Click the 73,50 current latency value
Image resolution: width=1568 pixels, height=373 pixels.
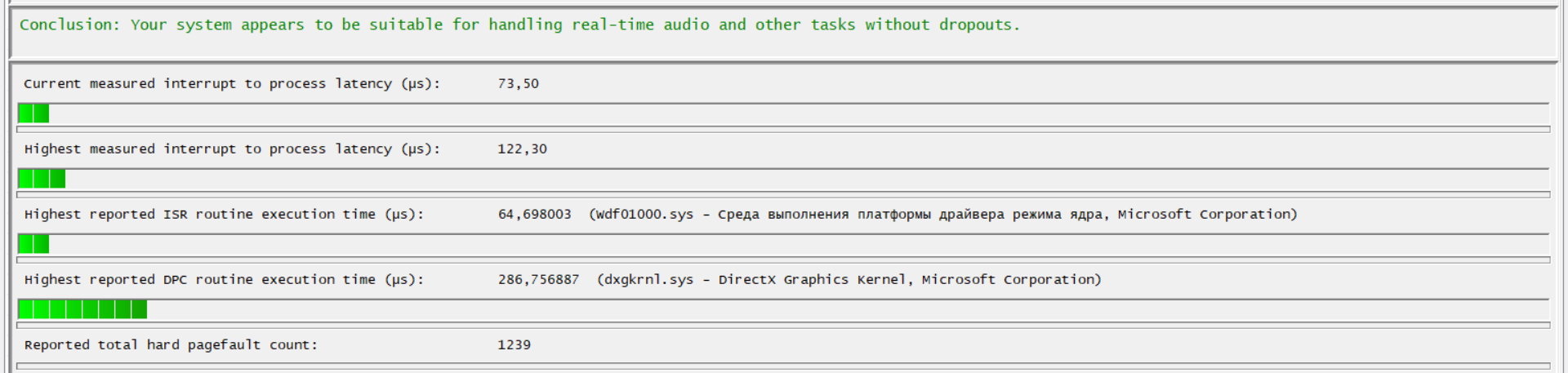518,83
